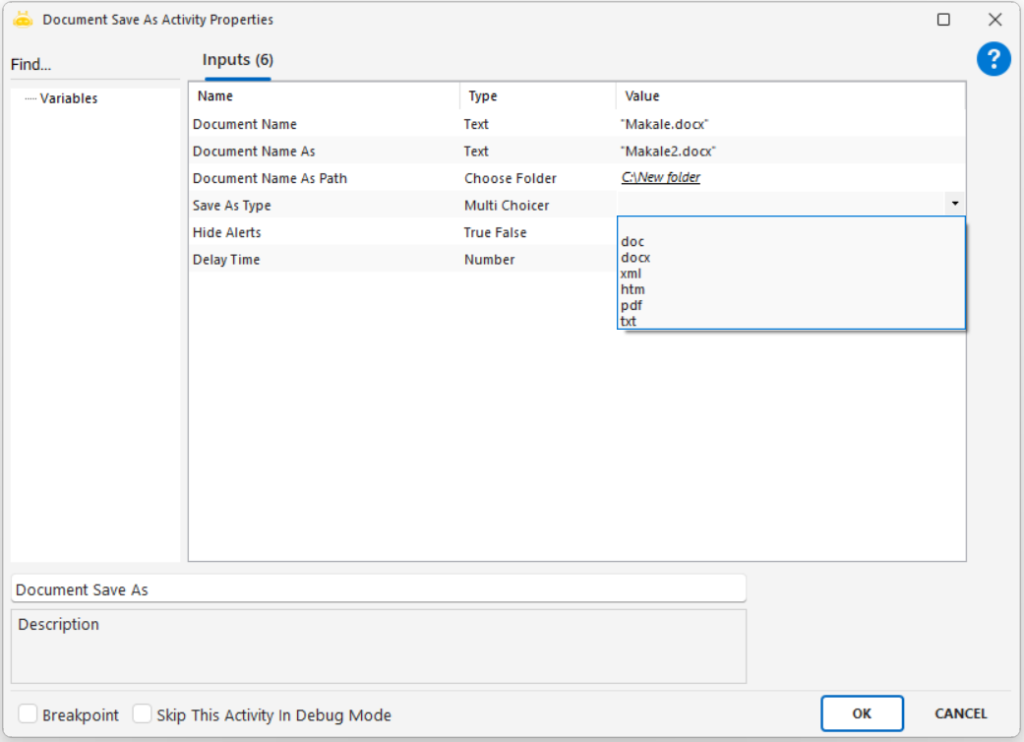The height and width of the screenshot is (742, 1024).
Task: Choose xml from Save As Type list
Action: (631, 273)
